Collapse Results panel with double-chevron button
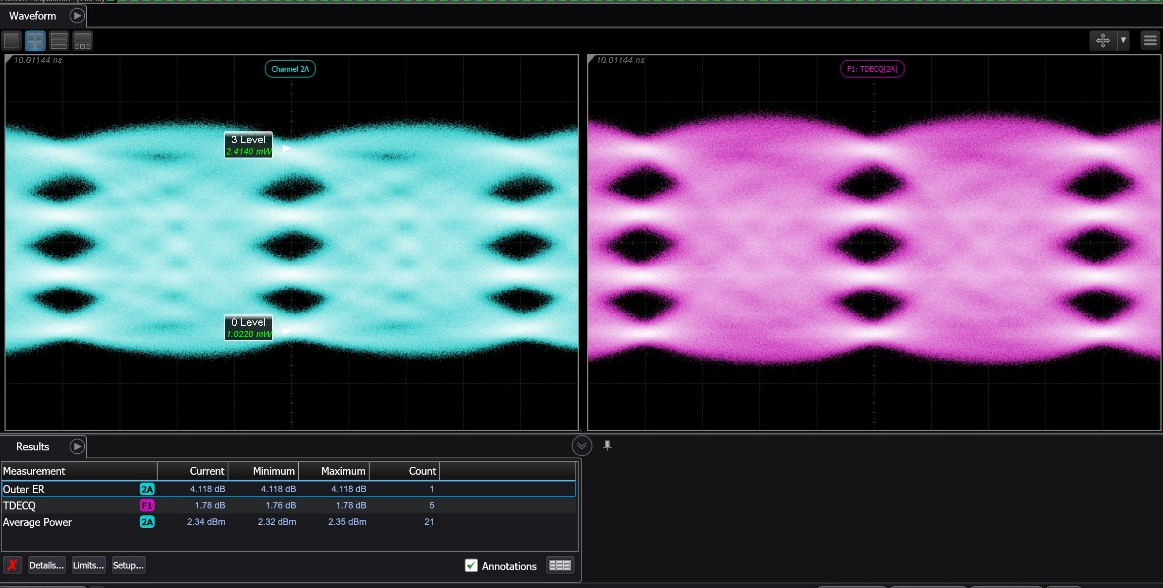The height and width of the screenshot is (588, 1163). click(582, 446)
